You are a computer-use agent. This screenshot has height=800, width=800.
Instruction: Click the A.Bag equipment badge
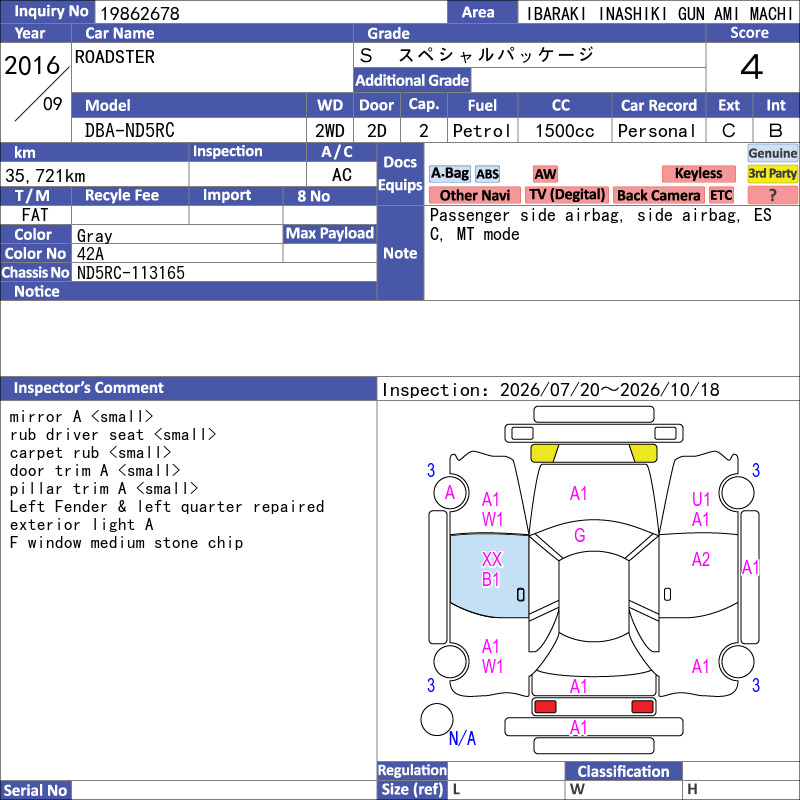coord(449,174)
